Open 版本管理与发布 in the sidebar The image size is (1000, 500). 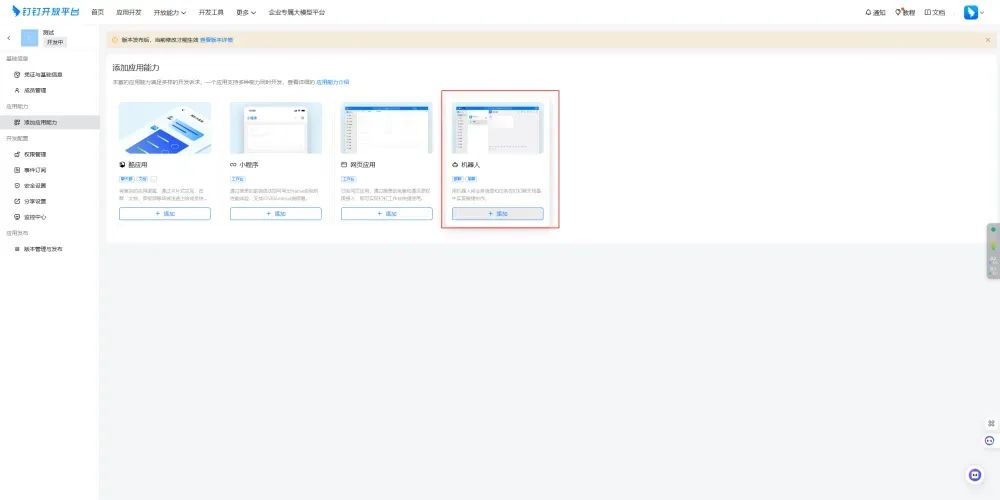point(43,249)
